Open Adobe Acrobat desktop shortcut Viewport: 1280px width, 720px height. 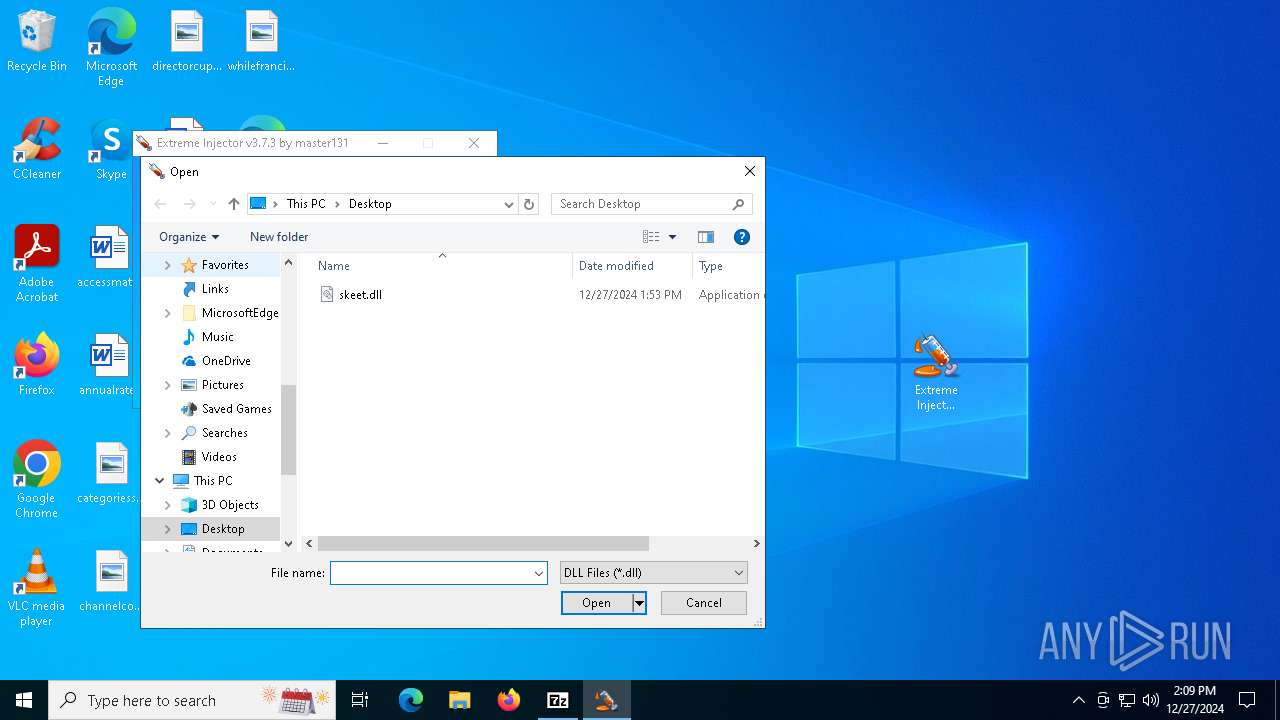point(37,264)
